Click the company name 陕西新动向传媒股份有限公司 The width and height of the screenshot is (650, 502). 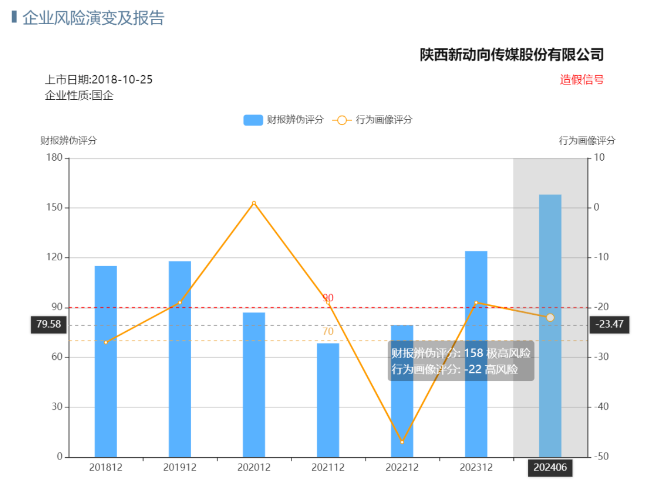coord(512,55)
